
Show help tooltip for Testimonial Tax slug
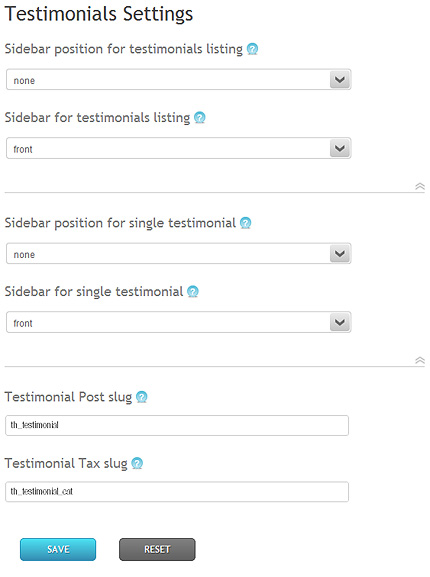click(x=137, y=463)
